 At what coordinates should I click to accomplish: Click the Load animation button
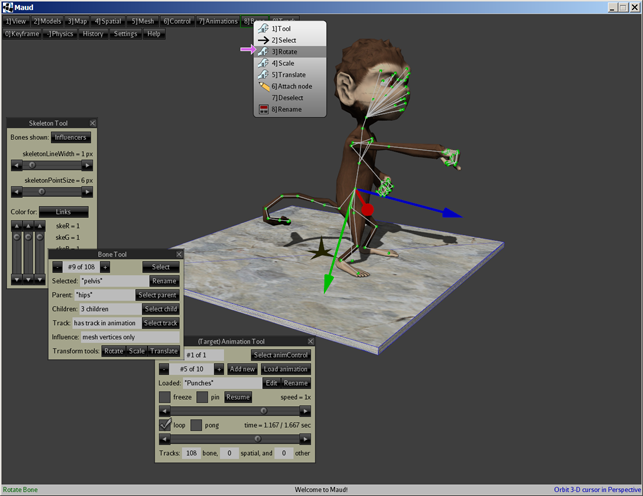point(285,369)
